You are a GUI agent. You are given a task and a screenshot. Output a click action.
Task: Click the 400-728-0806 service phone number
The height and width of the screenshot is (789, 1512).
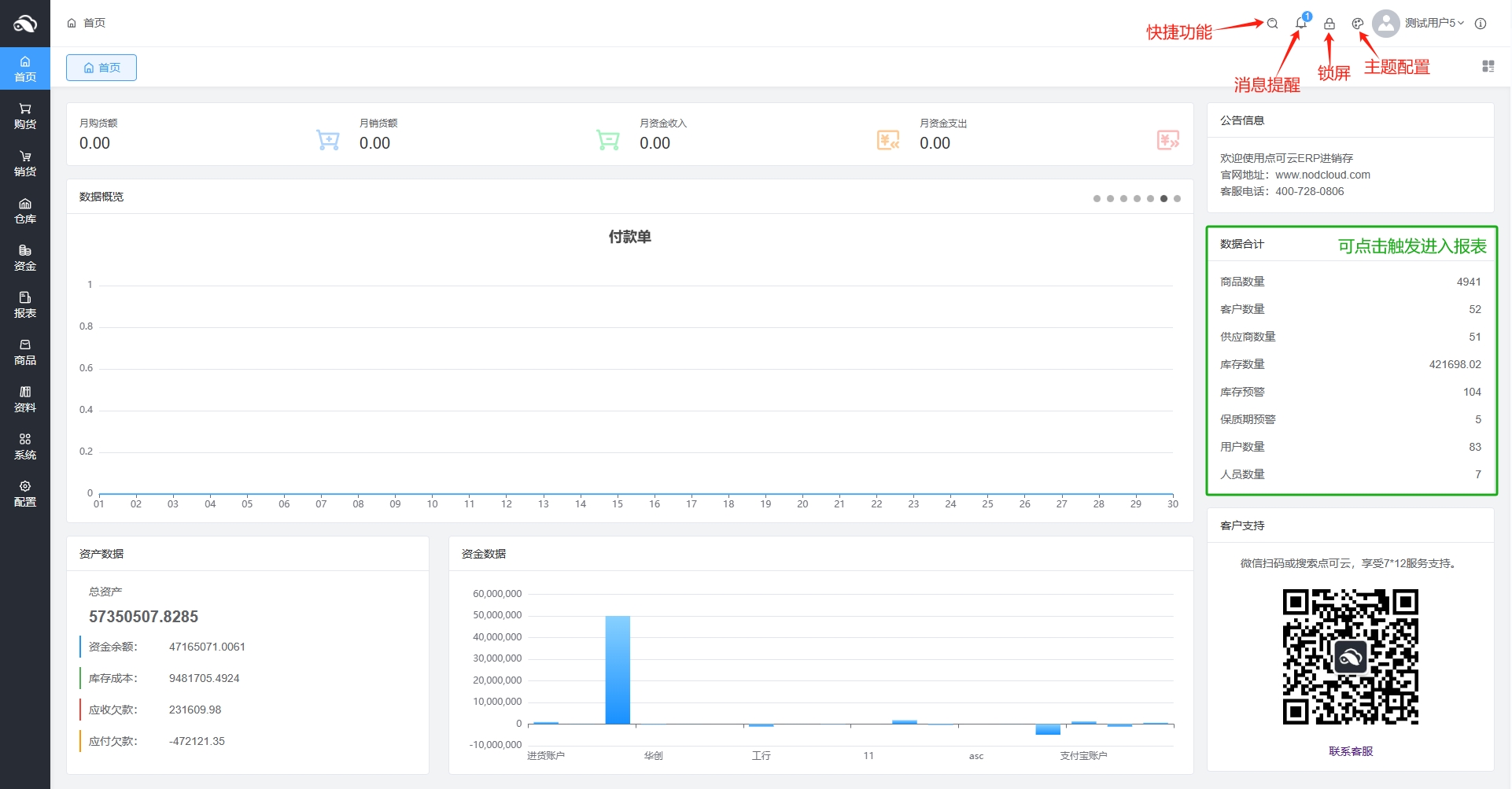tap(1309, 191)
